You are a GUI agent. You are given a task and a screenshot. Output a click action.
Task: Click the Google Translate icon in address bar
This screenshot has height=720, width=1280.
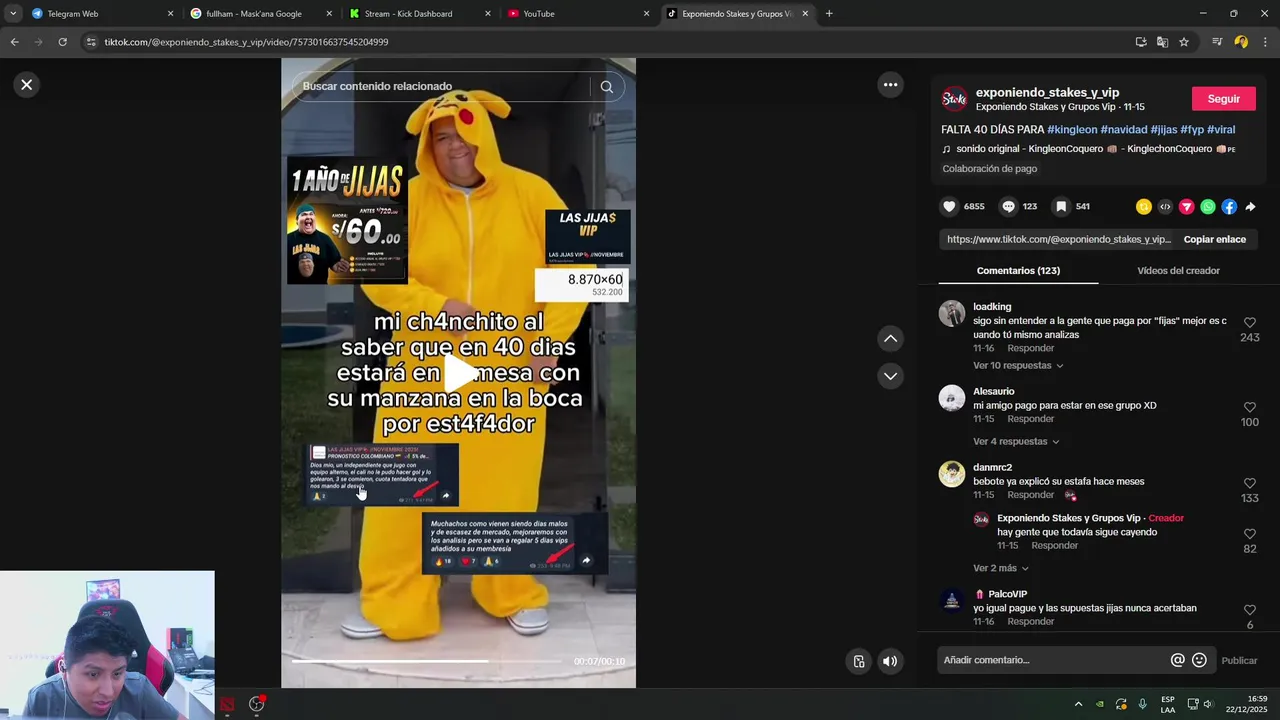(x=1162, y=42)
